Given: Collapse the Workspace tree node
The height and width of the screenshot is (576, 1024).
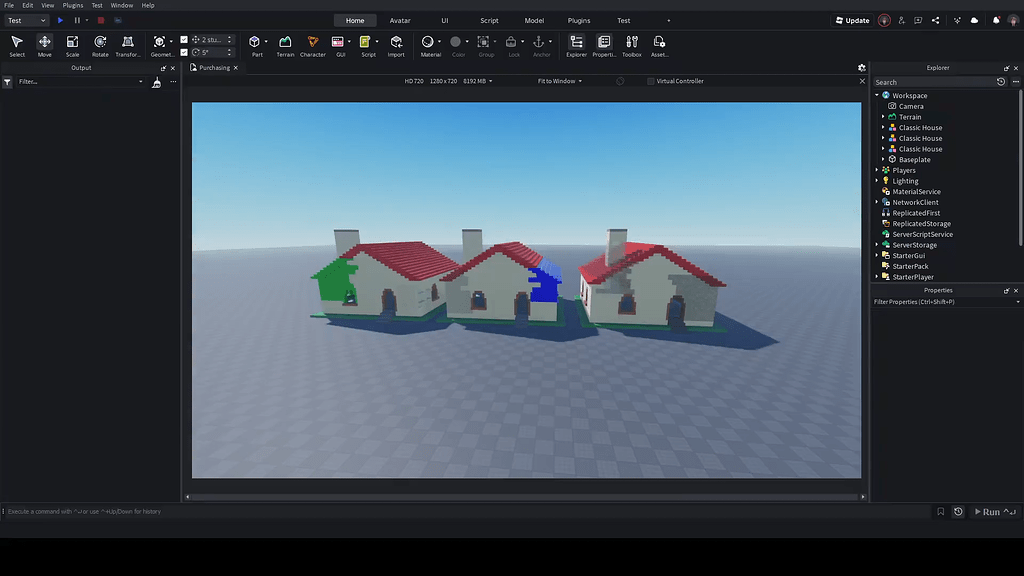Looking at the screenshot, I should coord(877,95).
